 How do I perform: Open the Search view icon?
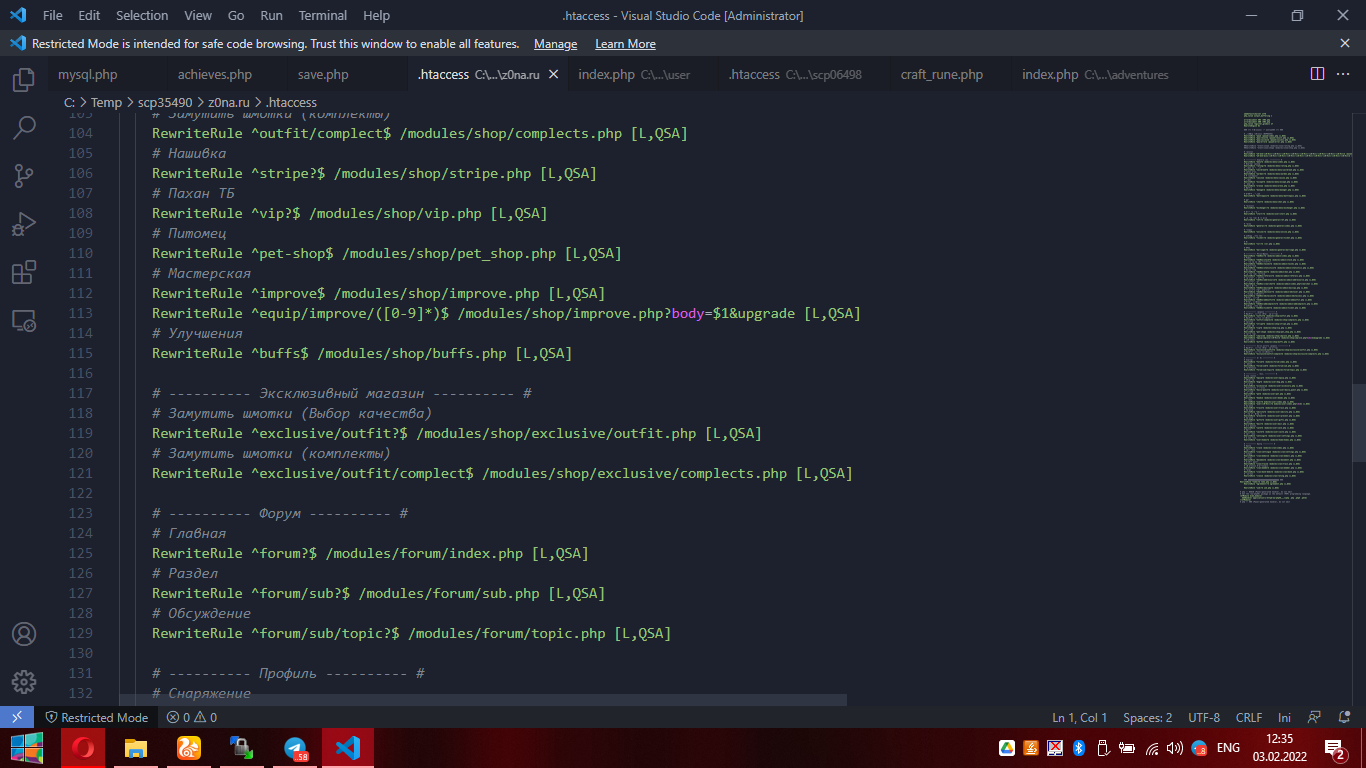[x=24, y=128]
